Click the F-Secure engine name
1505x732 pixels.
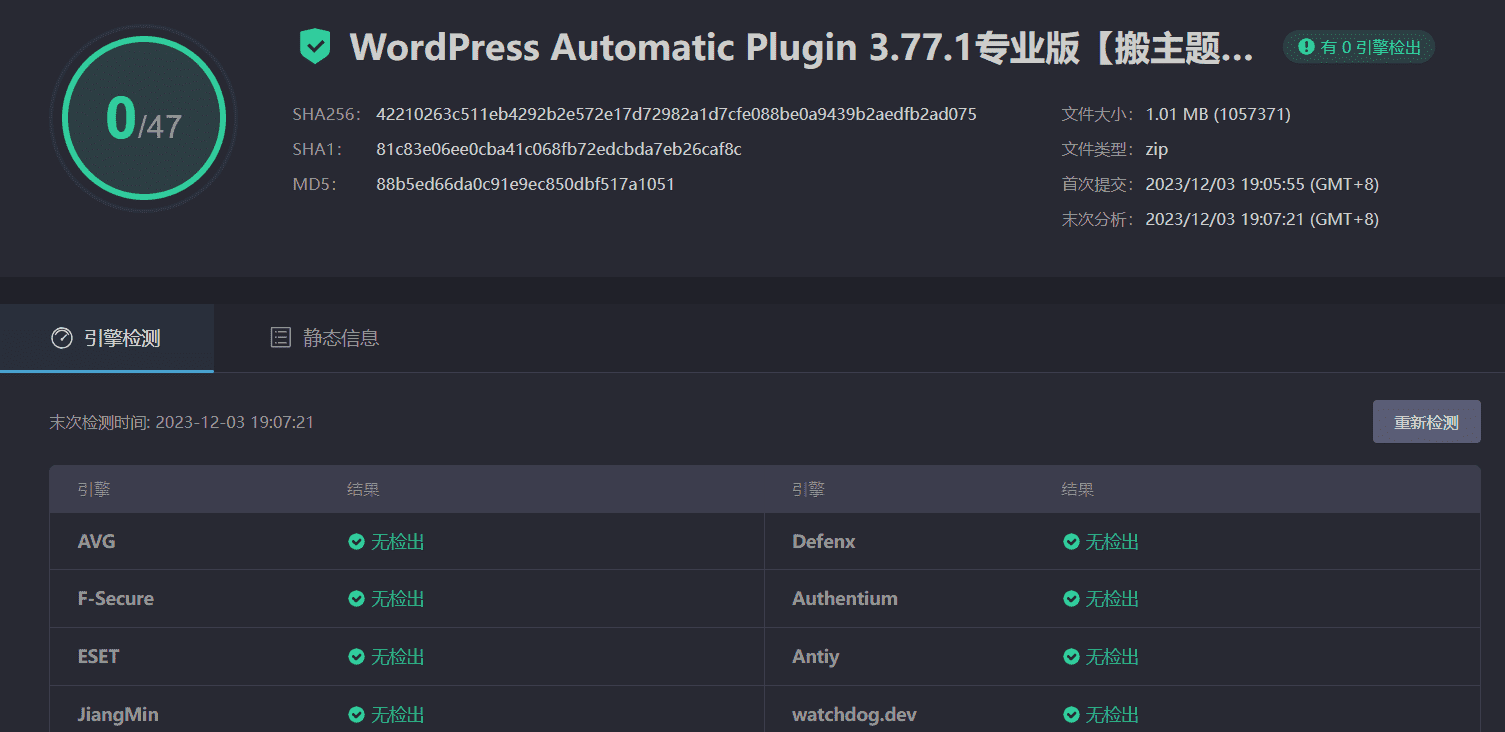point(116,599)
